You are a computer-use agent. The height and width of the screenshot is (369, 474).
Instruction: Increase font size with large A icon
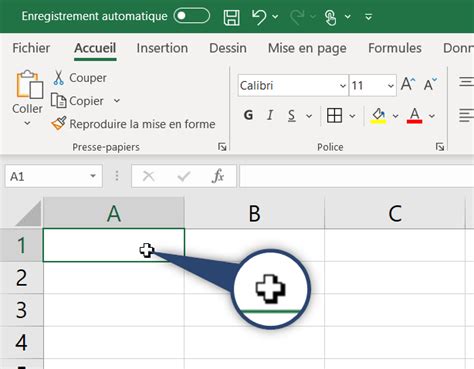point(408,84)
